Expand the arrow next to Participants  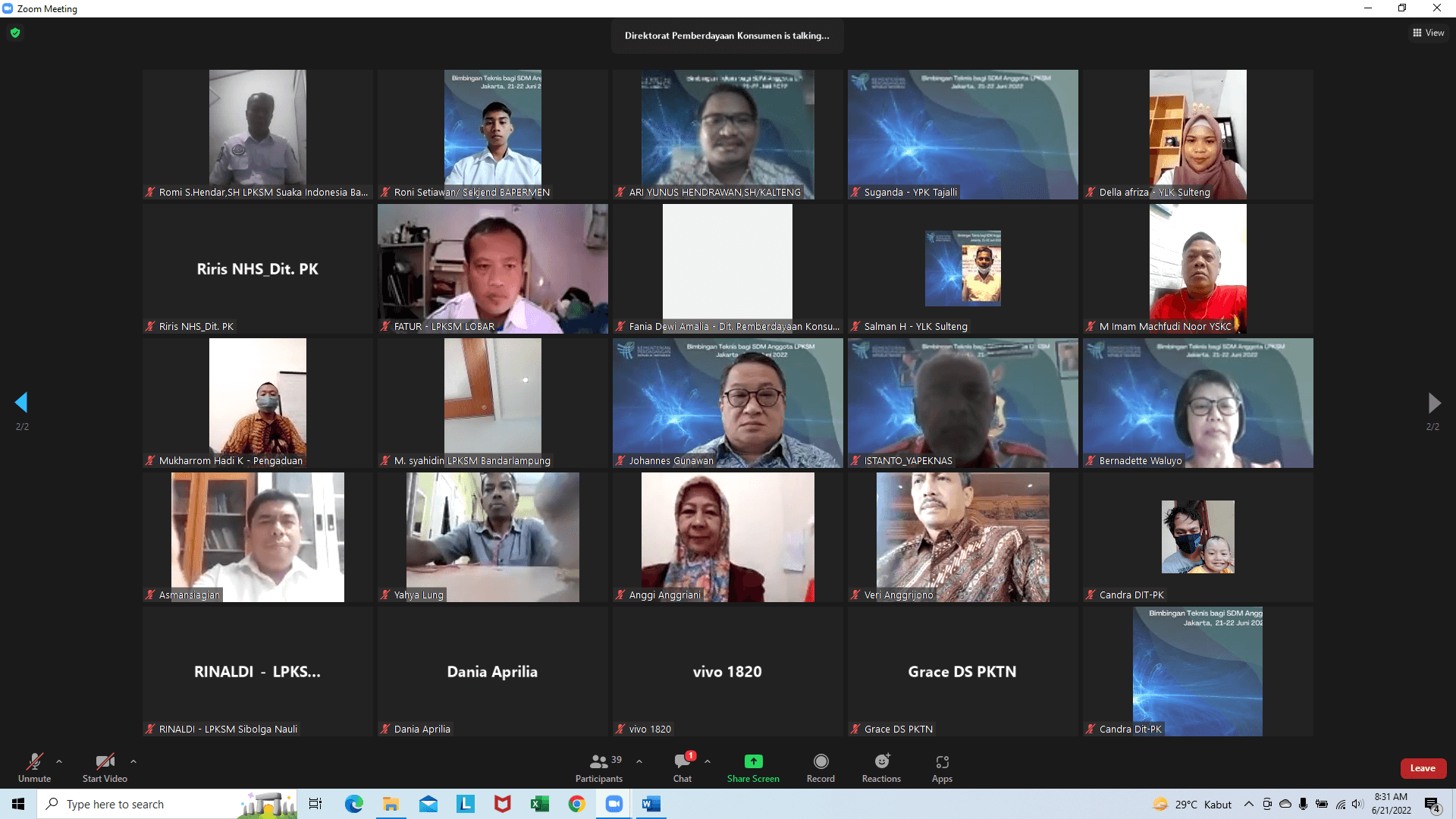pyautogui.click(x=639, y=761)
